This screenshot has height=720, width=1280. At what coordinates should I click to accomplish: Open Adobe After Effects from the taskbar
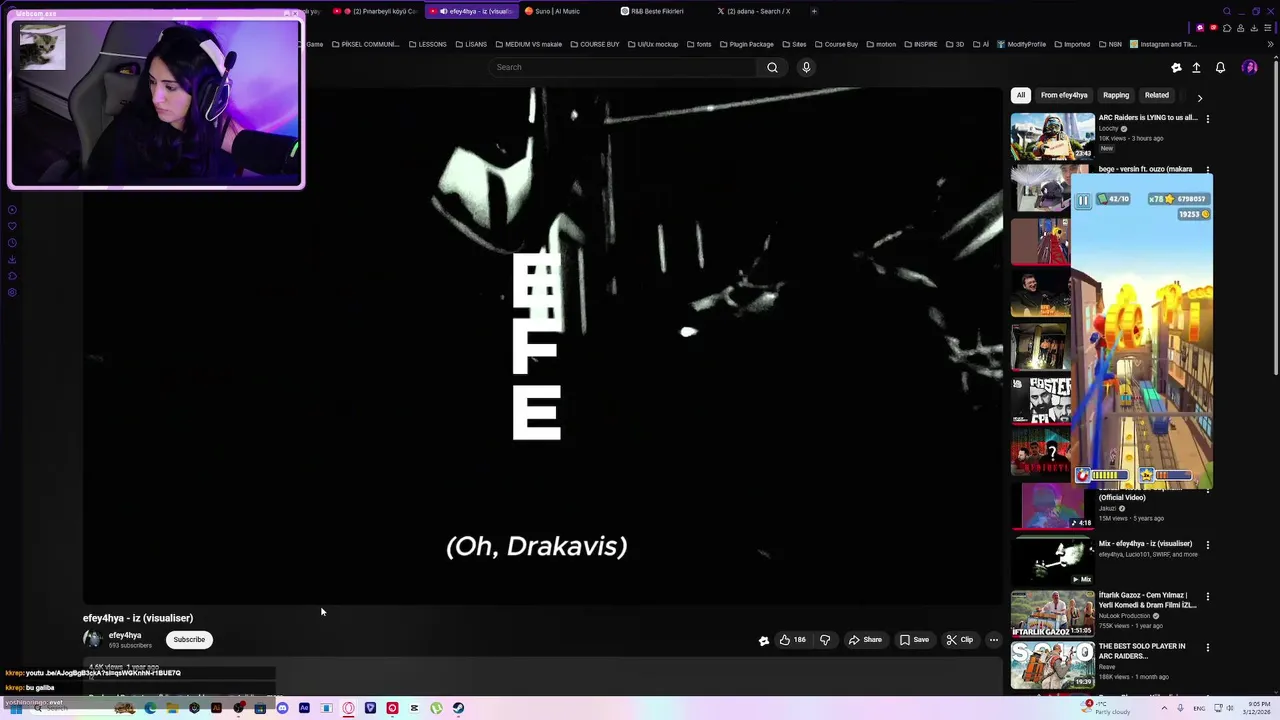point(304,708)
